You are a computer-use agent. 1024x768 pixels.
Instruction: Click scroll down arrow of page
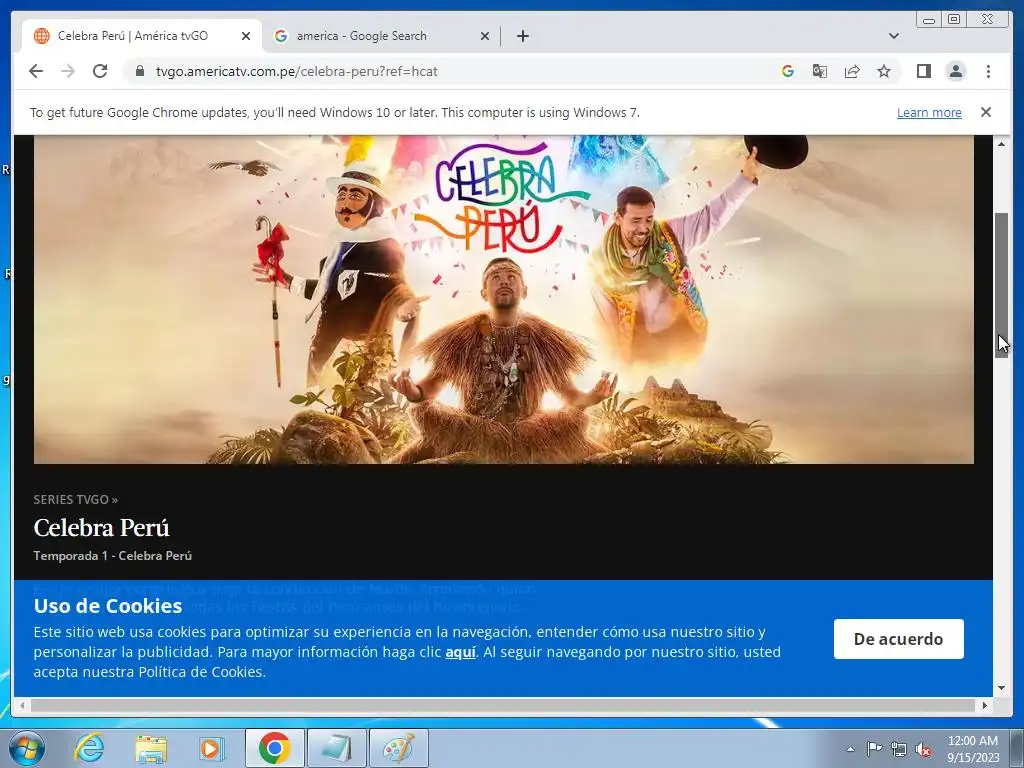1001,688
